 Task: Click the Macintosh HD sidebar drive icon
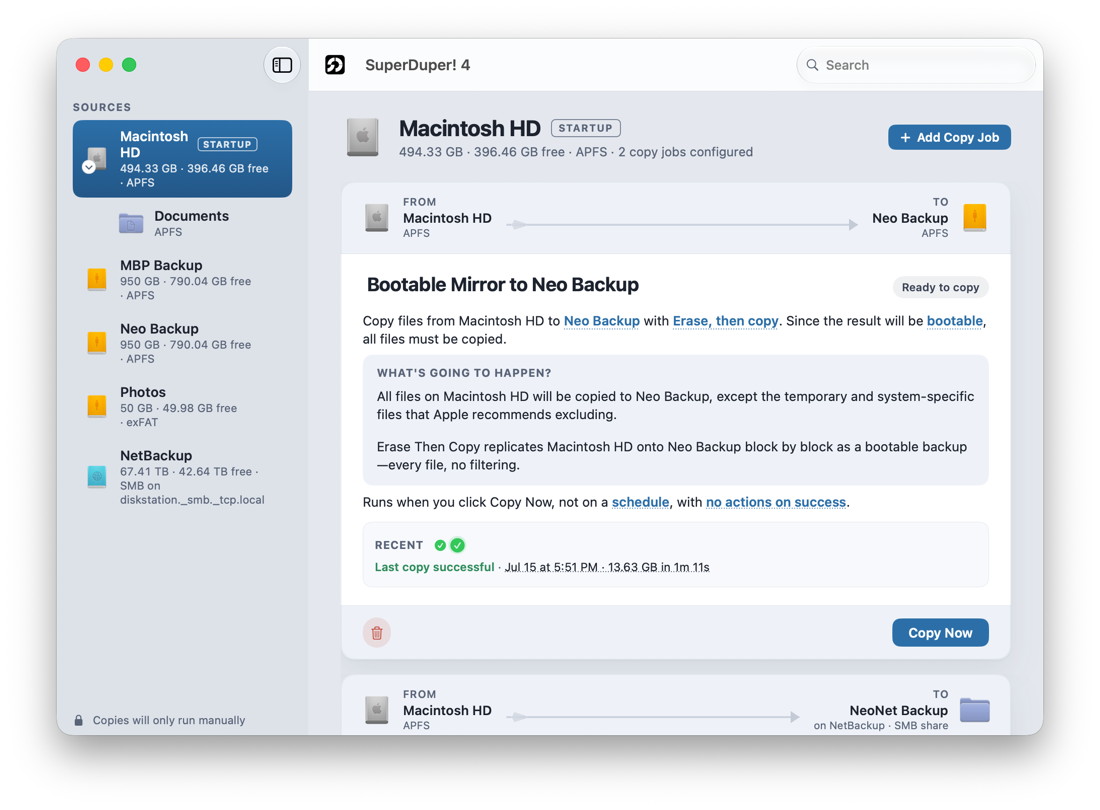(x=96, y=159)
